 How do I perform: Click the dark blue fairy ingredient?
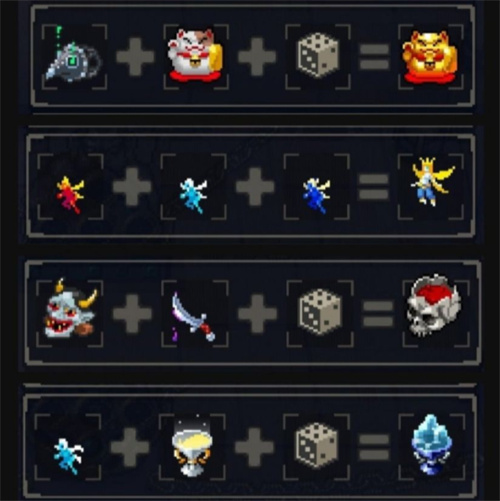(316, 195)
